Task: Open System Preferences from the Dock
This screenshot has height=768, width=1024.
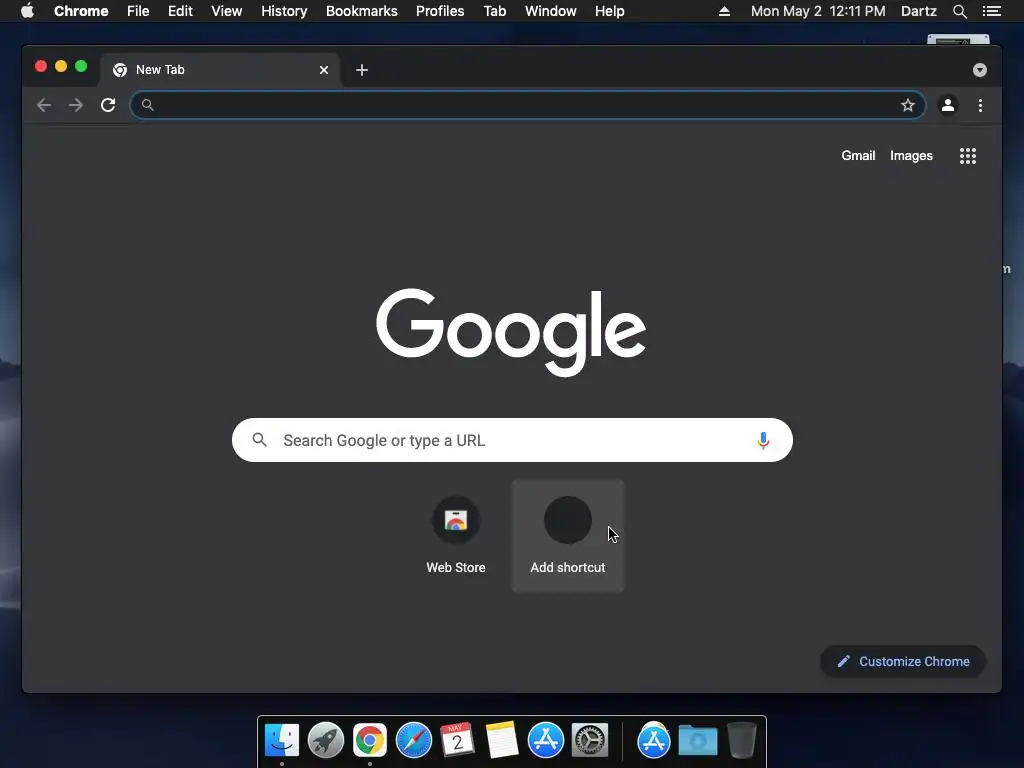Action: tap(590, 740)
